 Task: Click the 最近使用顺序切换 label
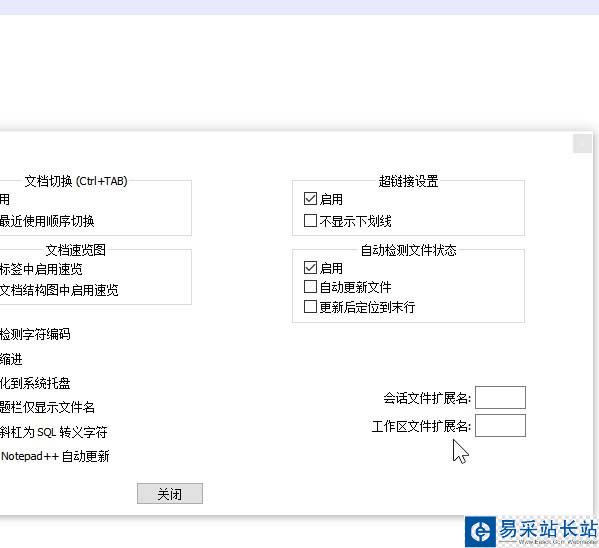(x=47, y=221)
